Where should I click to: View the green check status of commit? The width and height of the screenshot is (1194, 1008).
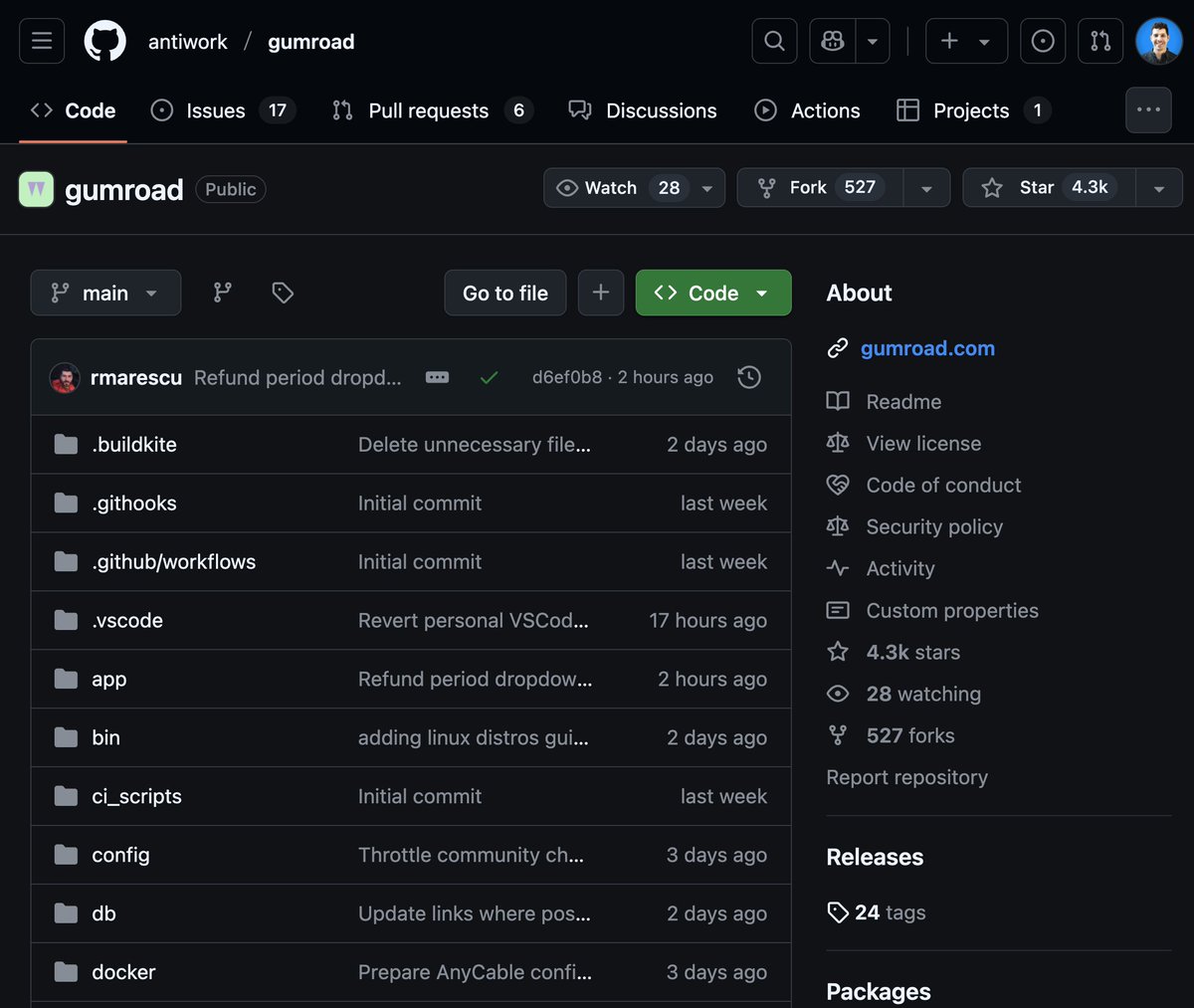(489, 377)
